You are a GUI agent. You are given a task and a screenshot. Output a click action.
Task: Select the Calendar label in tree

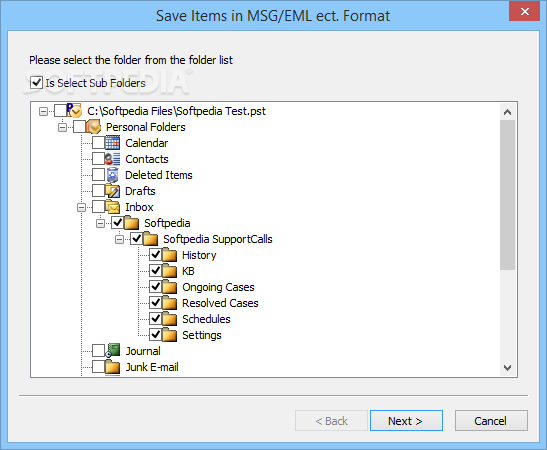[147, 143]
